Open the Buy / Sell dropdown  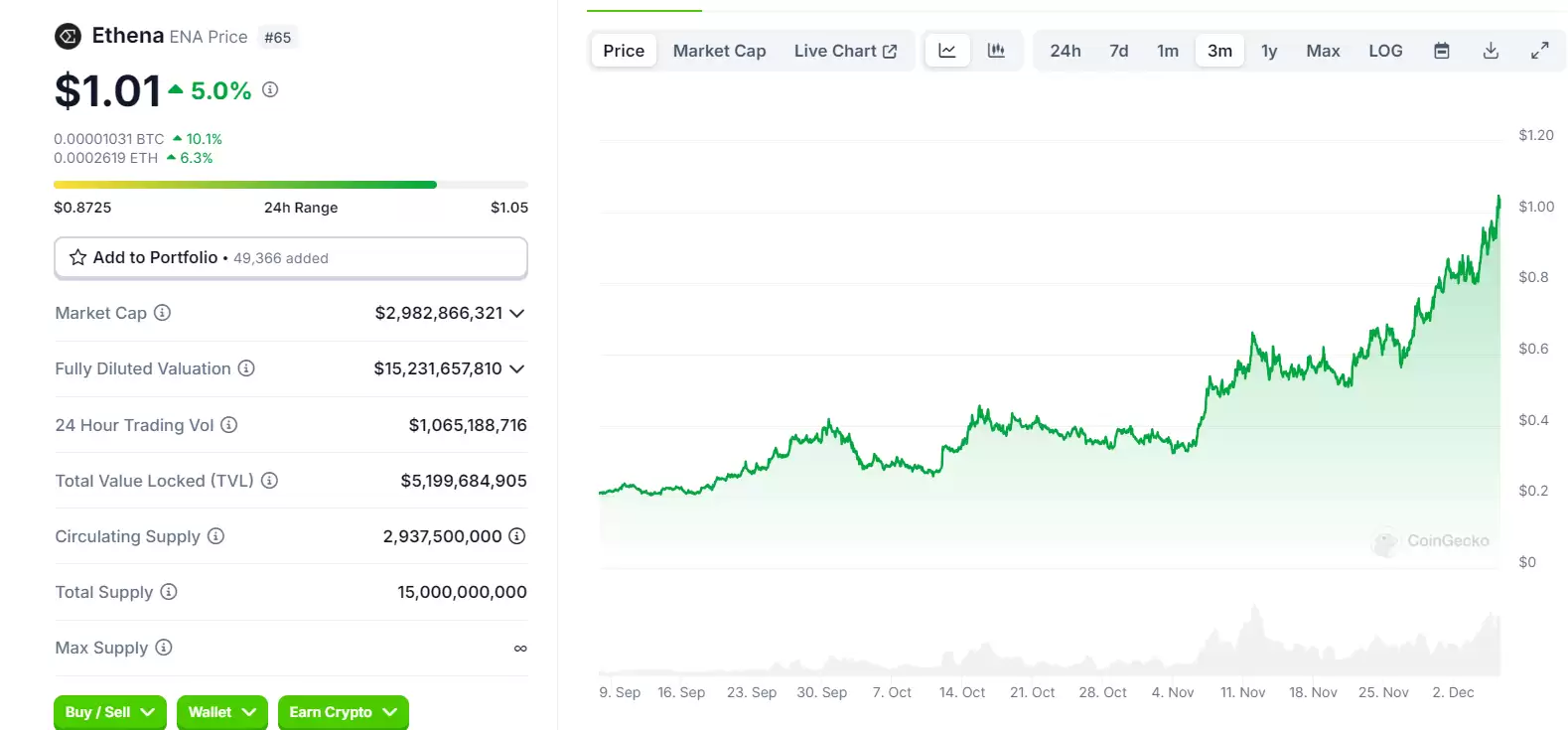109,712
